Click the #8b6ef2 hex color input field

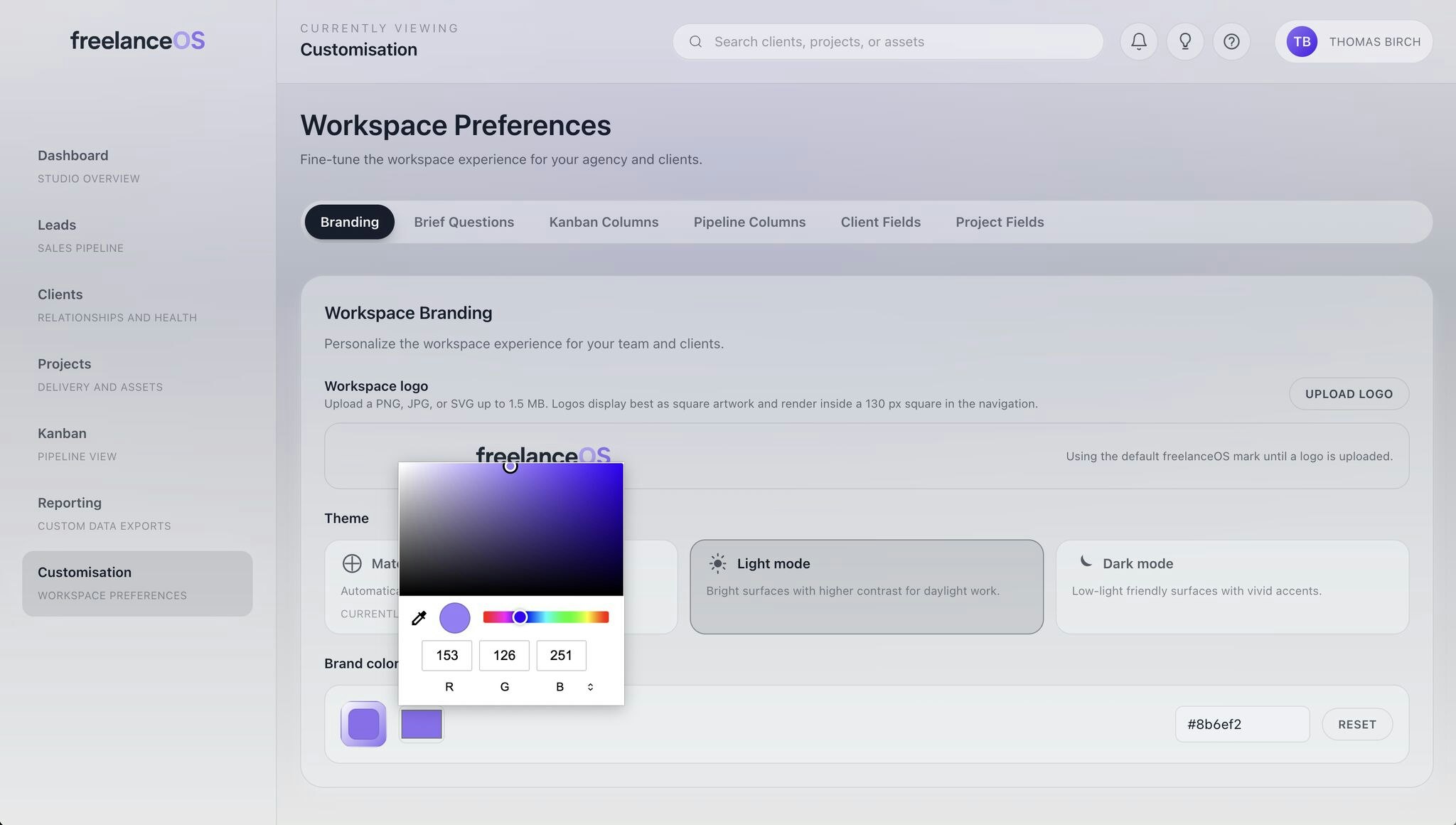pyautogui.click(x=1242, y=724)
